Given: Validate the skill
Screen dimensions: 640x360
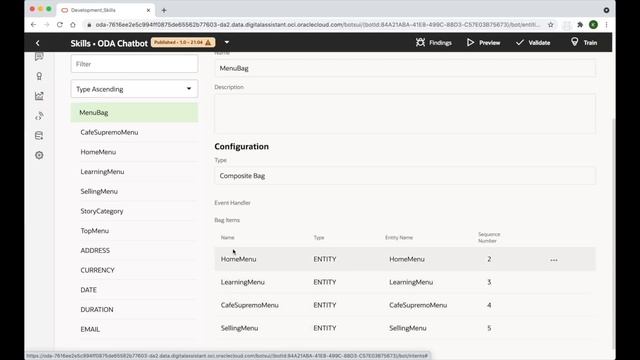Looking at the screenshot, I should click(533, 42).
